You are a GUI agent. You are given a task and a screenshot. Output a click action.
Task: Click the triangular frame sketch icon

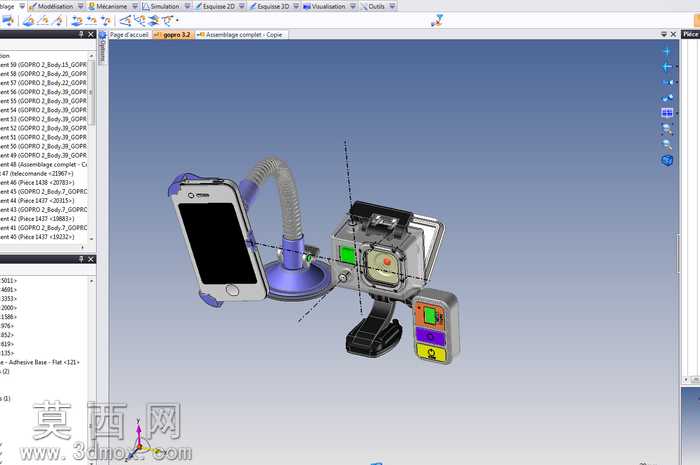point(125,21)
